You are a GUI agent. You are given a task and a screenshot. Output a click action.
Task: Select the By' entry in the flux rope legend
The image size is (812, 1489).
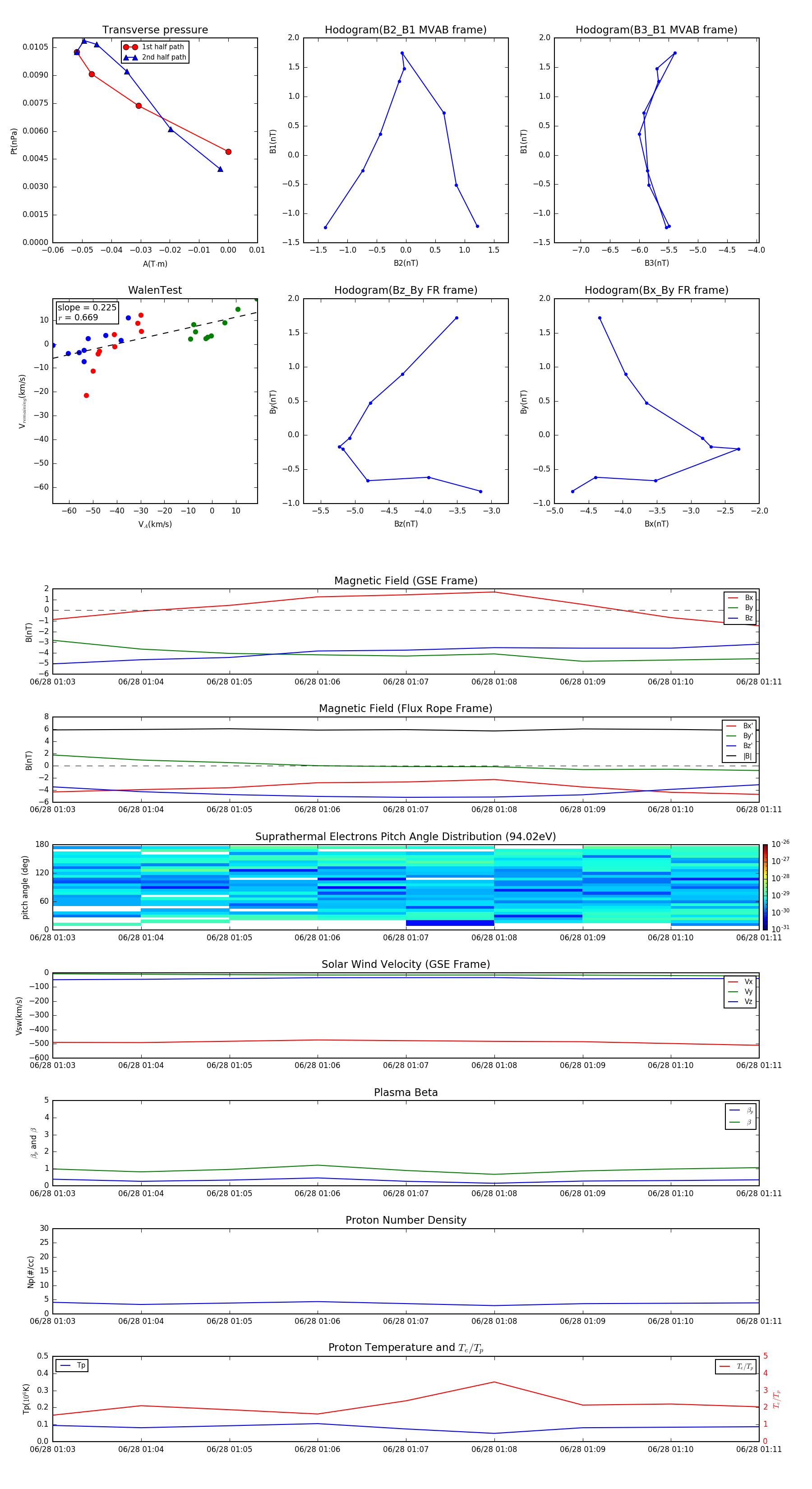pos(740,736)
